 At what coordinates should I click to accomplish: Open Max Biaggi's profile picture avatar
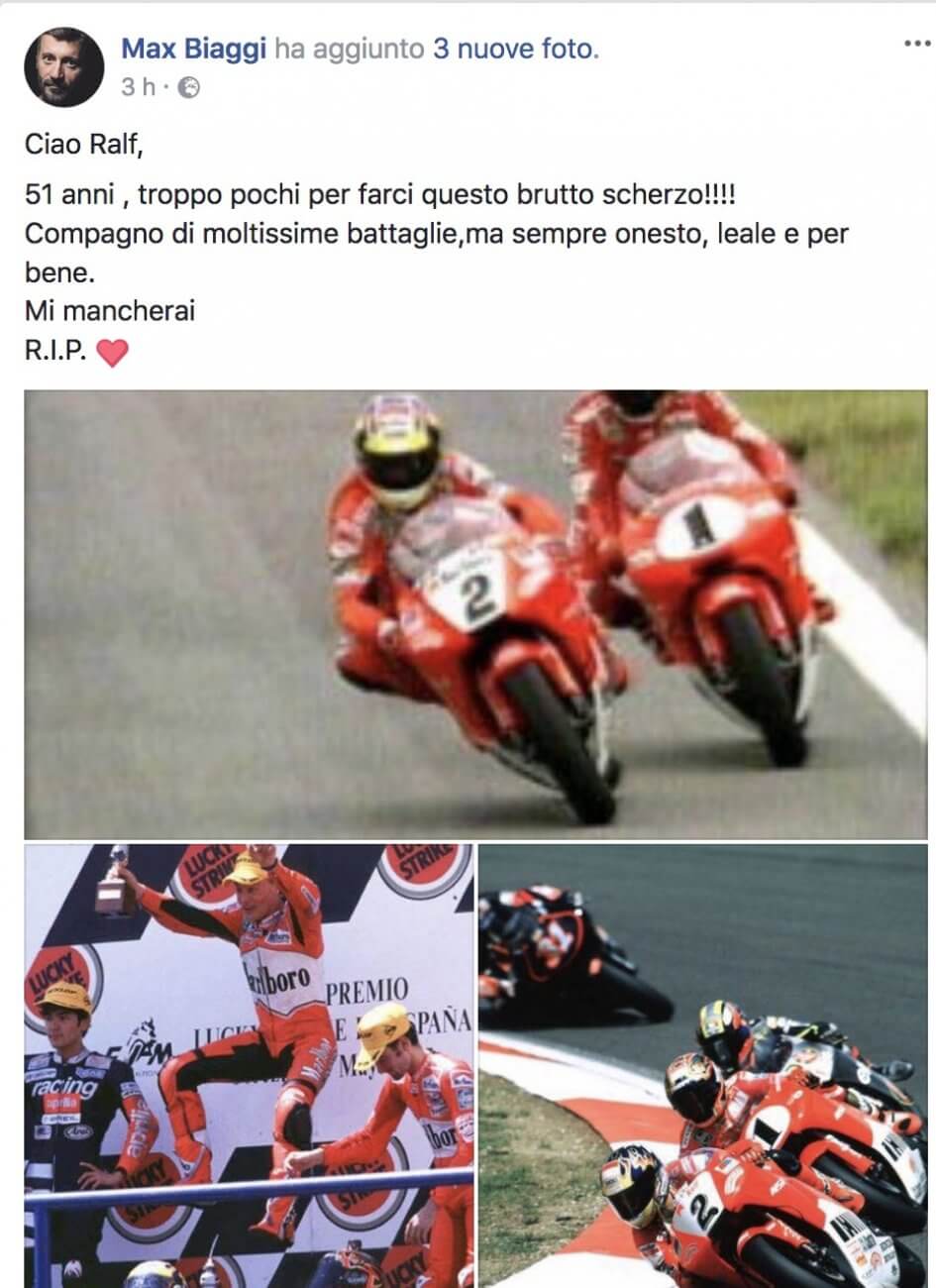tap(64, 67)
